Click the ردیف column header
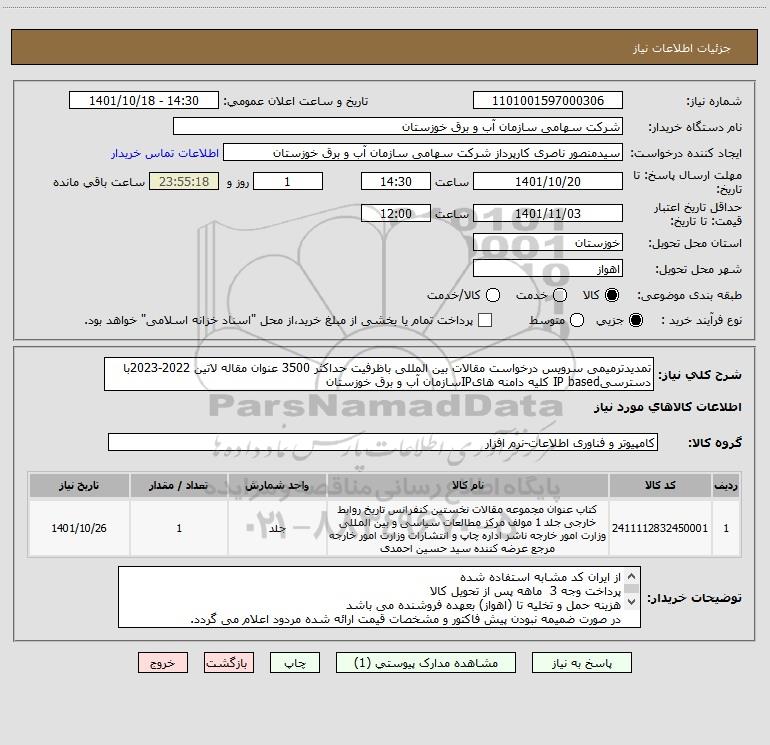770x745 pixels. click(726, 486)
